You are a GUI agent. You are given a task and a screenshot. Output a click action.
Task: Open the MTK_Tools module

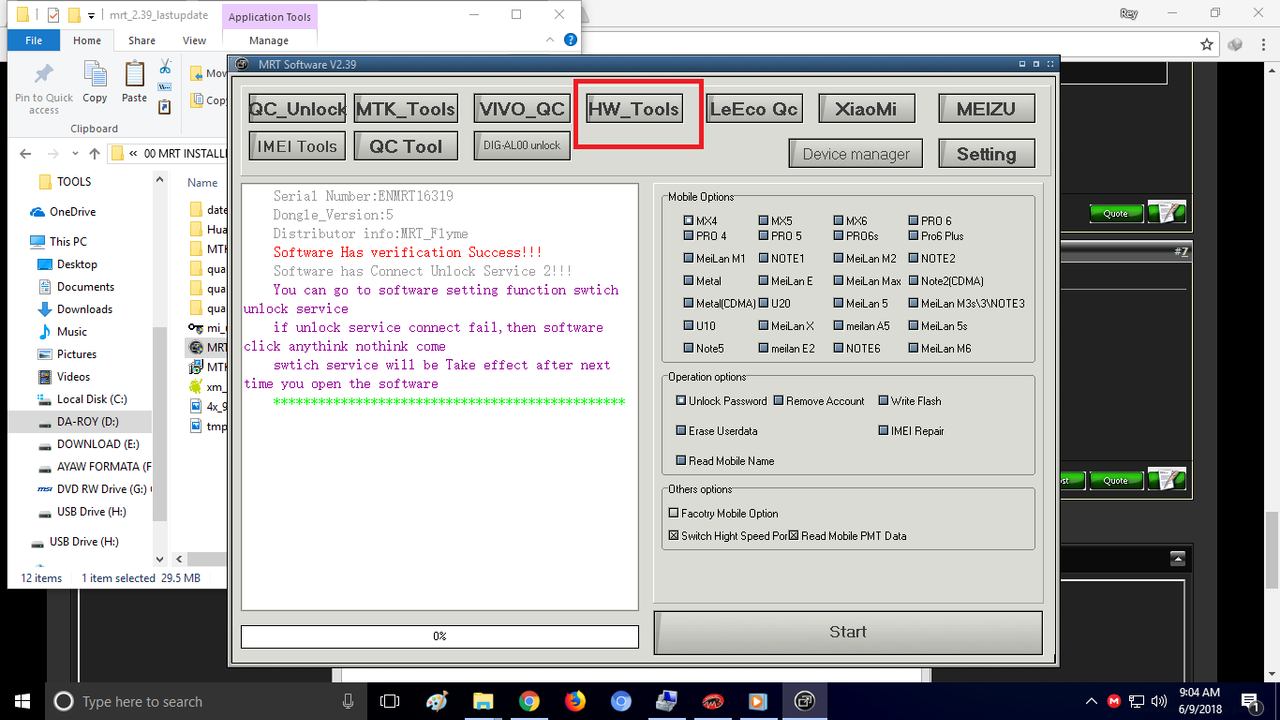coord(406,109)
